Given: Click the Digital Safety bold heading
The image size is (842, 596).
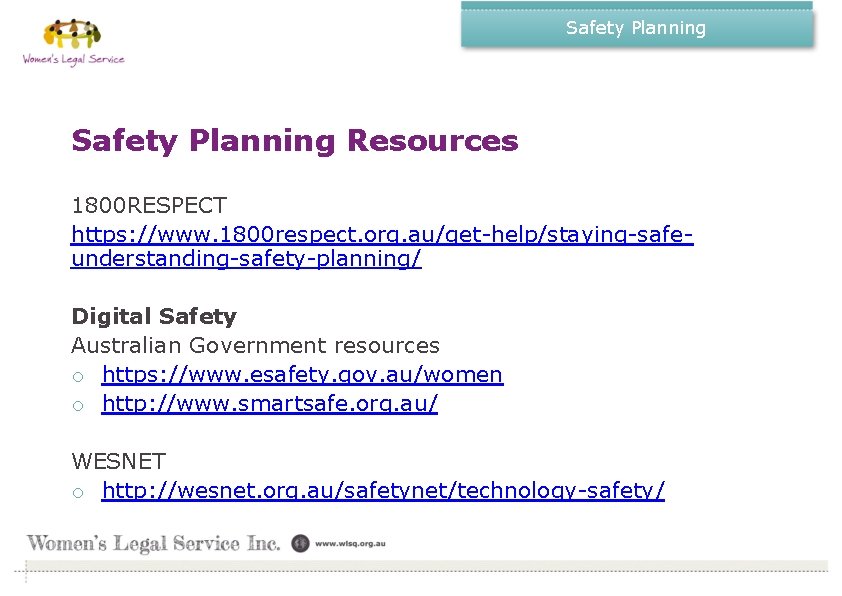Looking at the screenshot, I should [x=154, y=317].
